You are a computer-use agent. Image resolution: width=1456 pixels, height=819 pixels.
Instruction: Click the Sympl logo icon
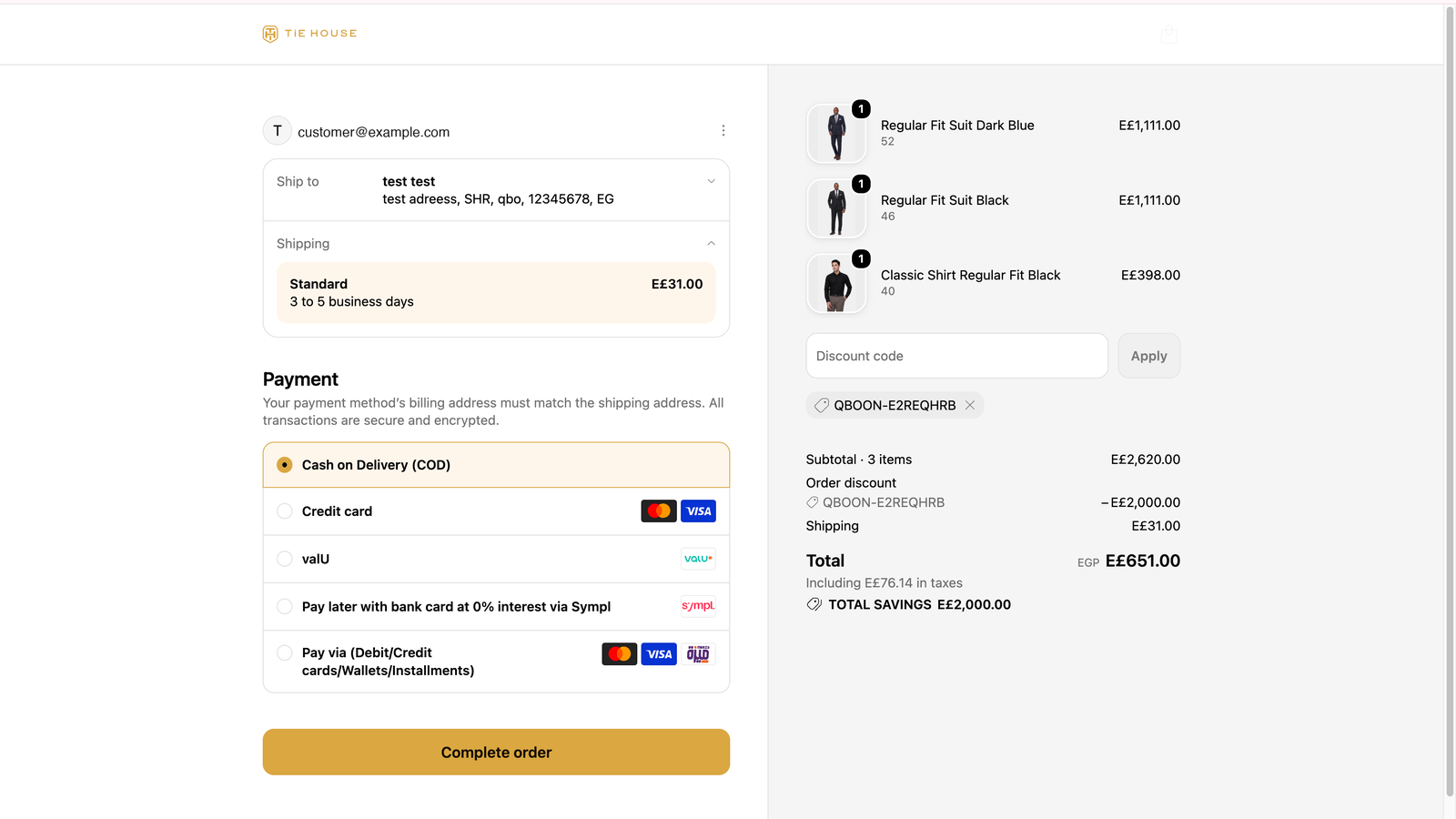(698, 606)
